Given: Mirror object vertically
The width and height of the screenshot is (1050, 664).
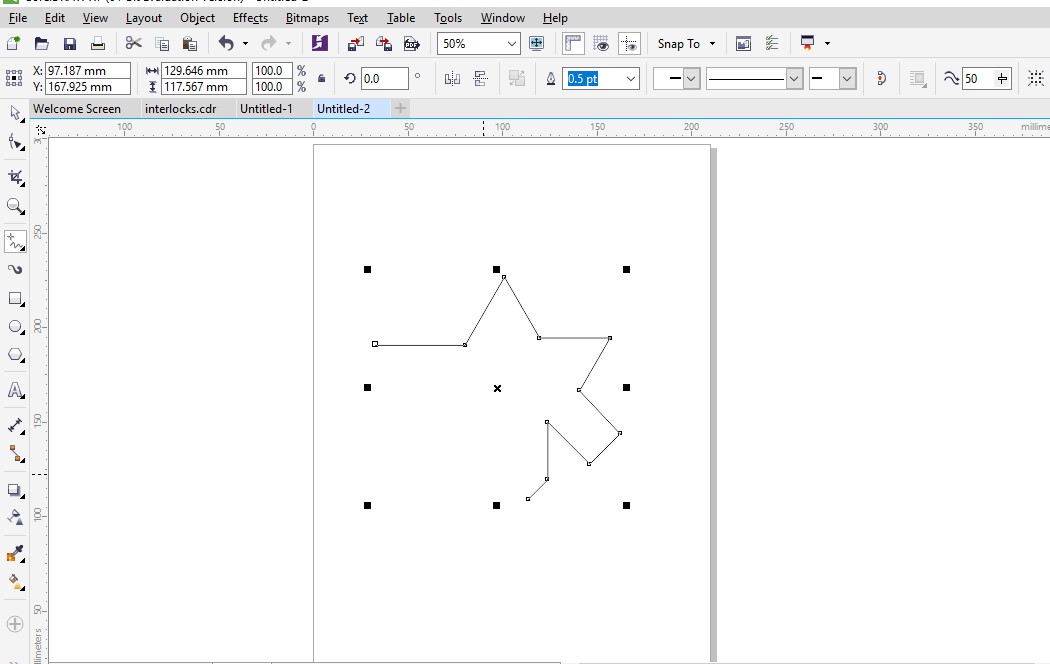Looking at the screenshot, I should (480, 79).
